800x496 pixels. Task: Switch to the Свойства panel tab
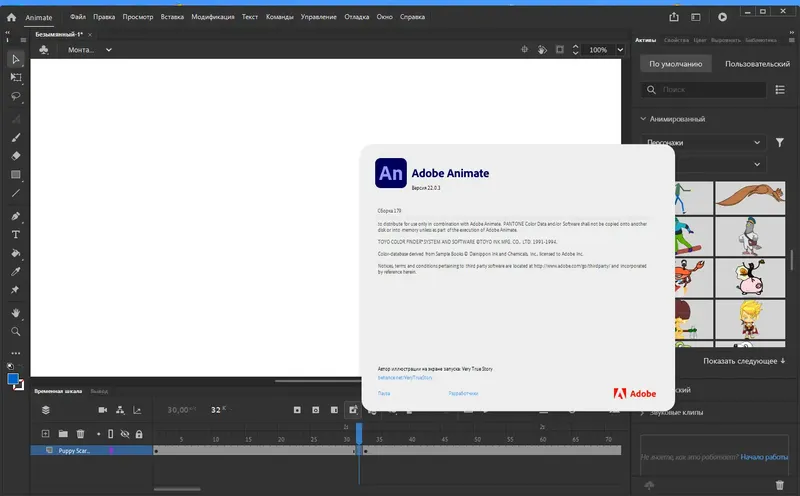(677, 40)
